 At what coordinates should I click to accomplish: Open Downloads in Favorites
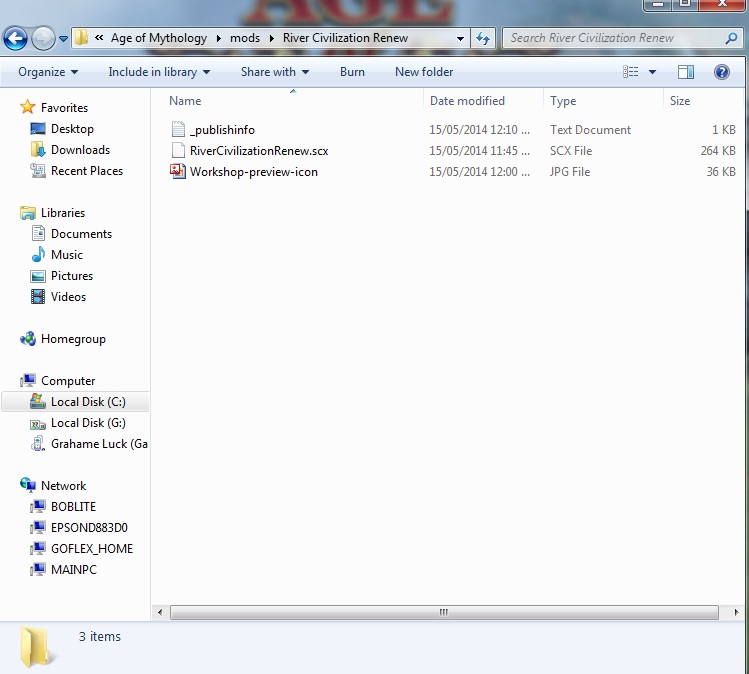(80, 150)
